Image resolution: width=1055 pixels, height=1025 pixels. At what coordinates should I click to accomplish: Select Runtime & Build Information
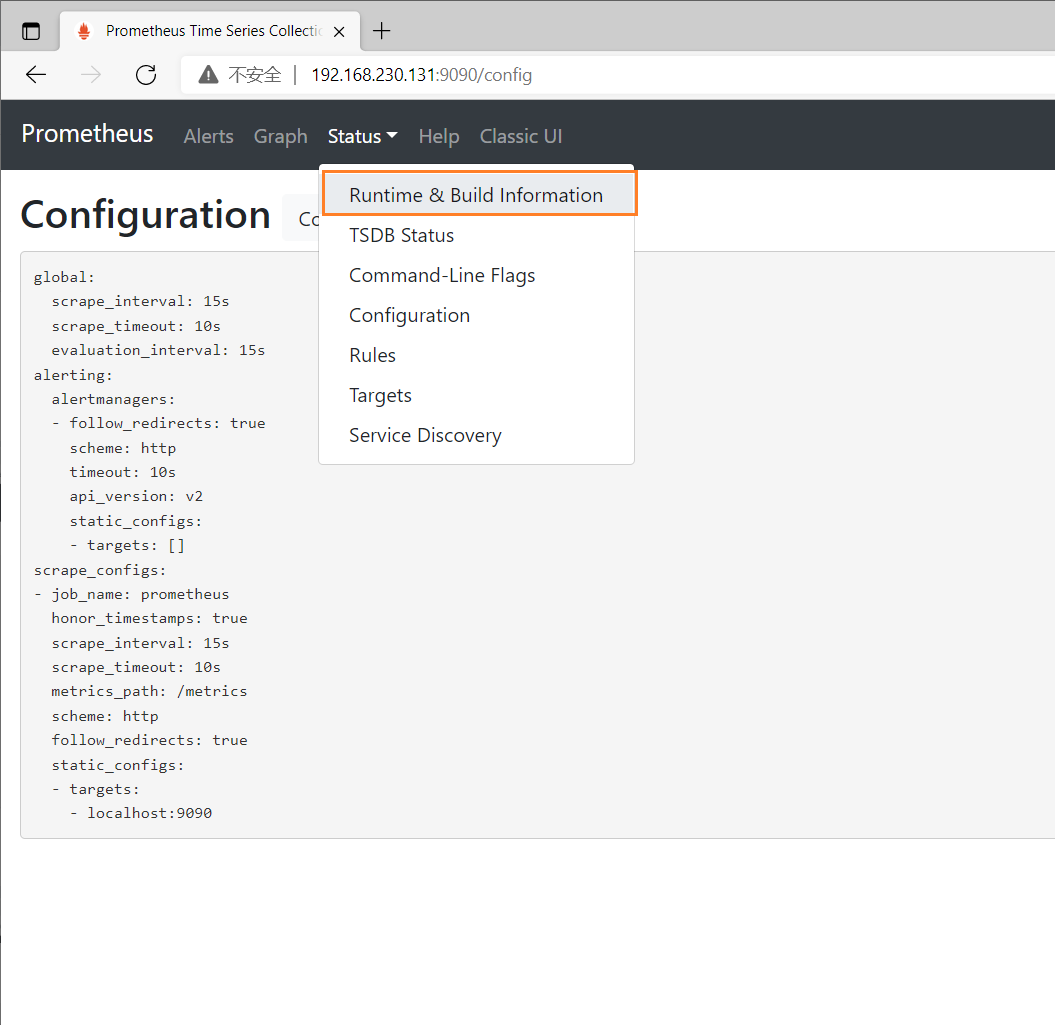click(476, 195)
